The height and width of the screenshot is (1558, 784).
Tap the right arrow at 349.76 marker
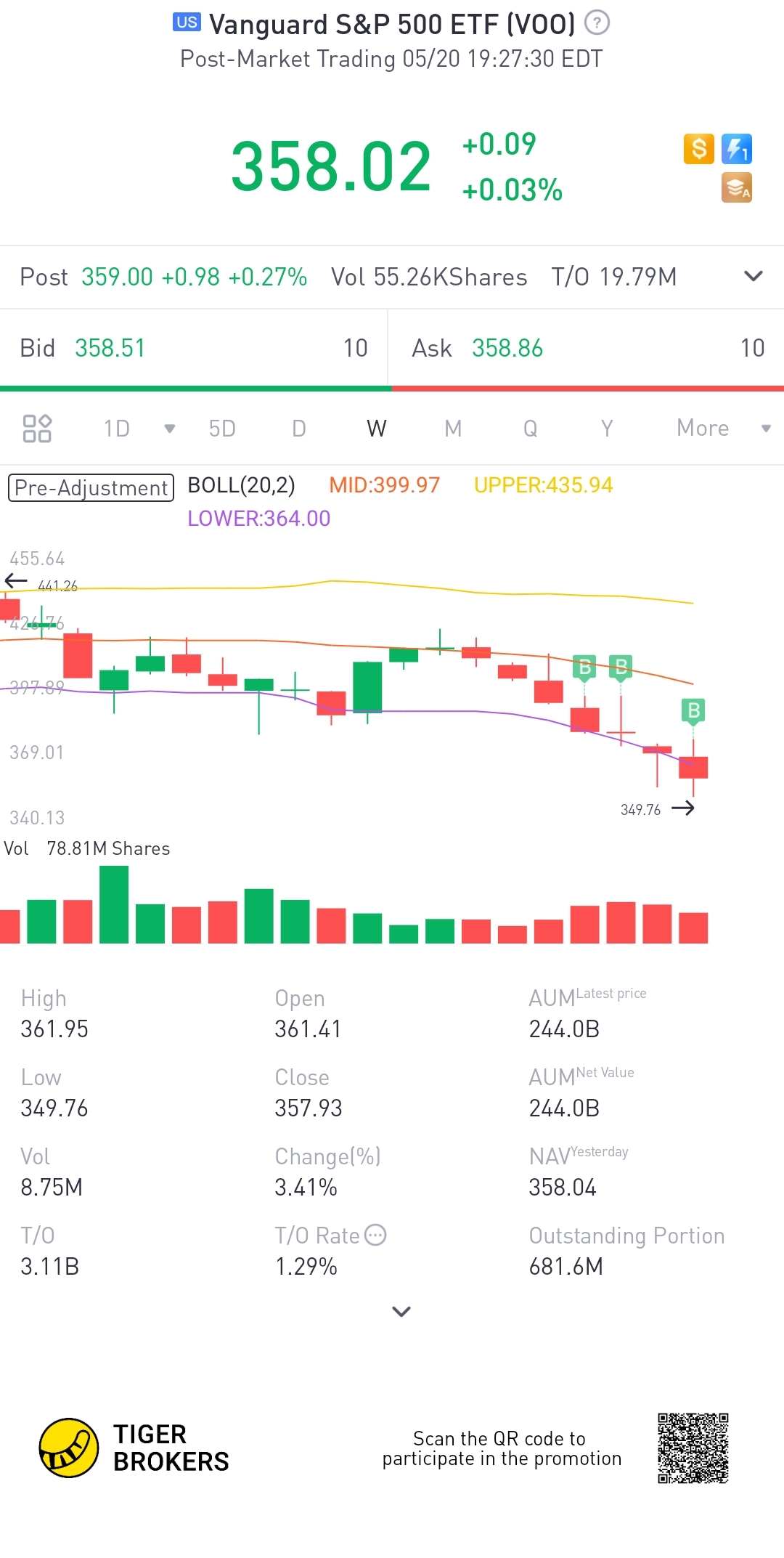coord(683,808)
